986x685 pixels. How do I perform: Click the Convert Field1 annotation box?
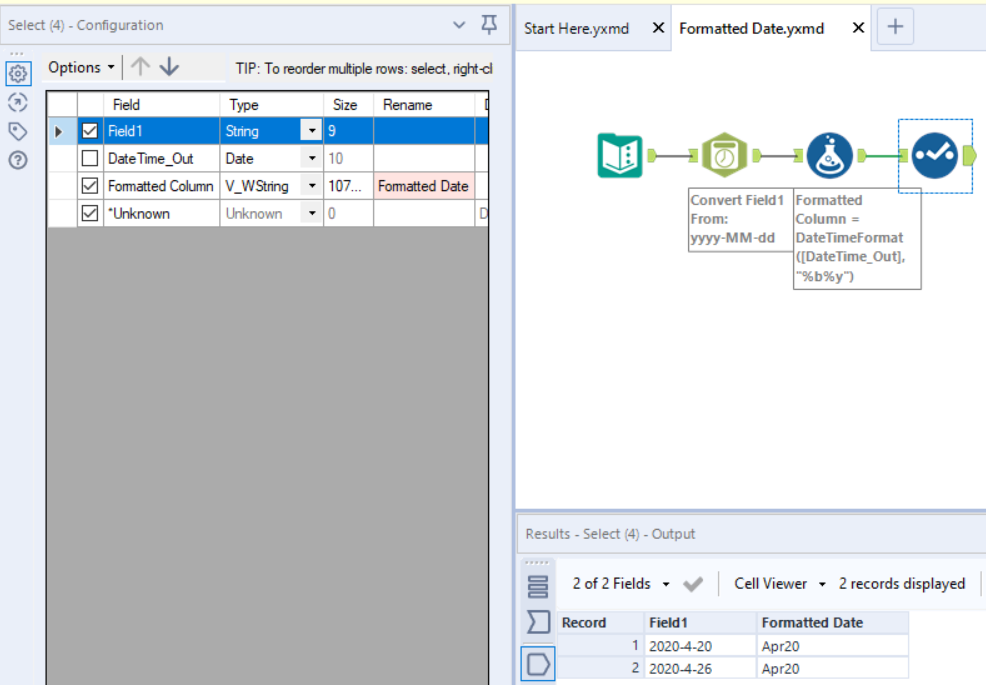click(x=741, y=220)
